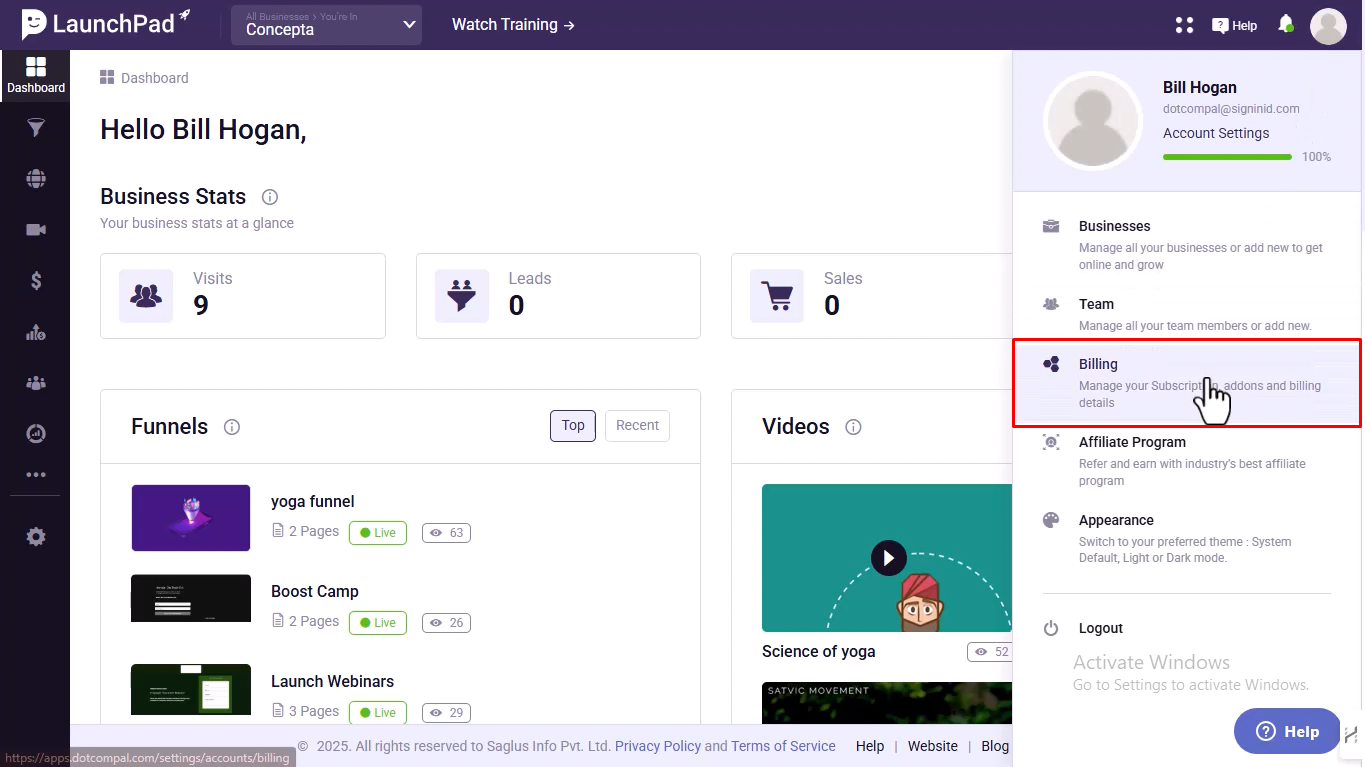Click Help in the top bar
1365x767 pixels.
(x=1235, y=25)
